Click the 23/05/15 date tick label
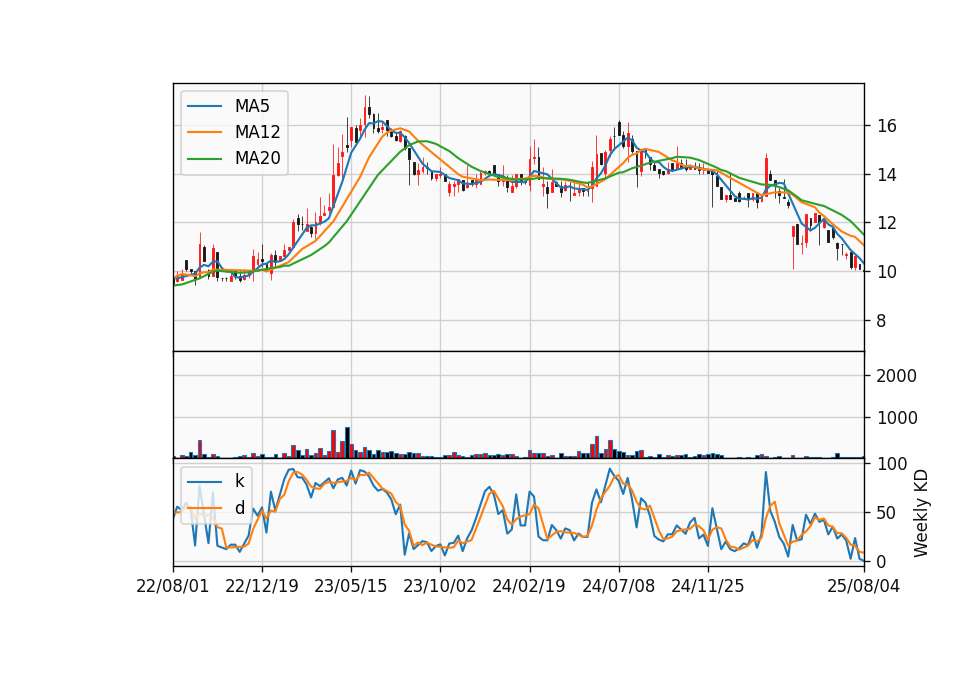This screenshot has width=960, height=690. point(351,586)
